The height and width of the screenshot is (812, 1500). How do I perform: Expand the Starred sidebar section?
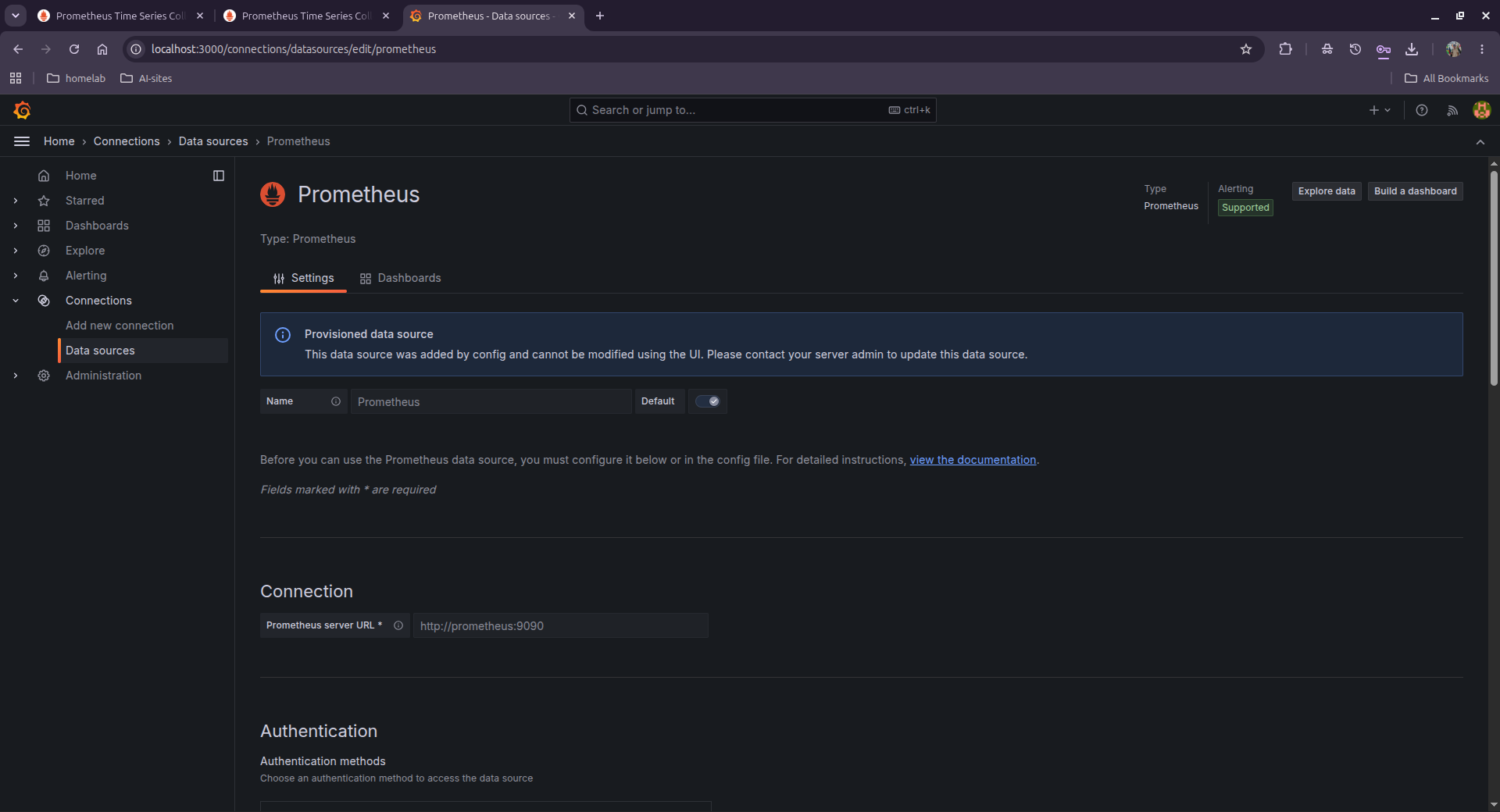point(16,201)
